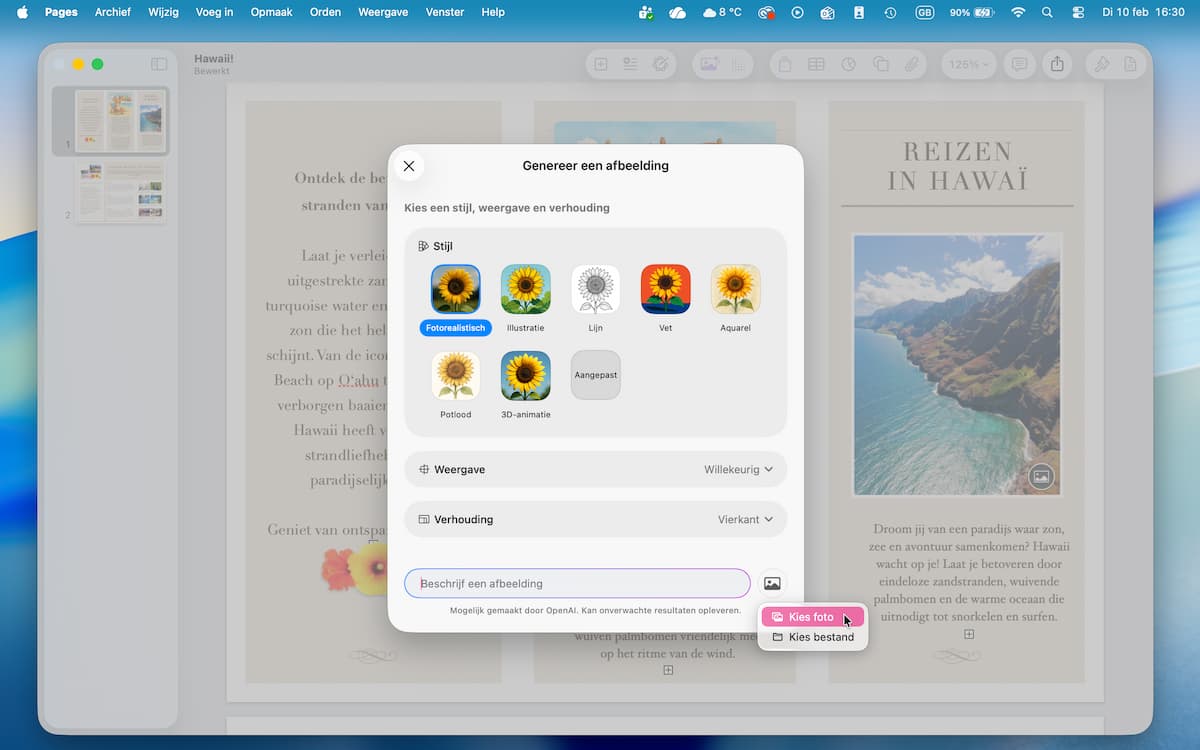Viewport: 1200px width, 750px height.
Task: Toggle the sidebar view button
Action: point(159,64)
